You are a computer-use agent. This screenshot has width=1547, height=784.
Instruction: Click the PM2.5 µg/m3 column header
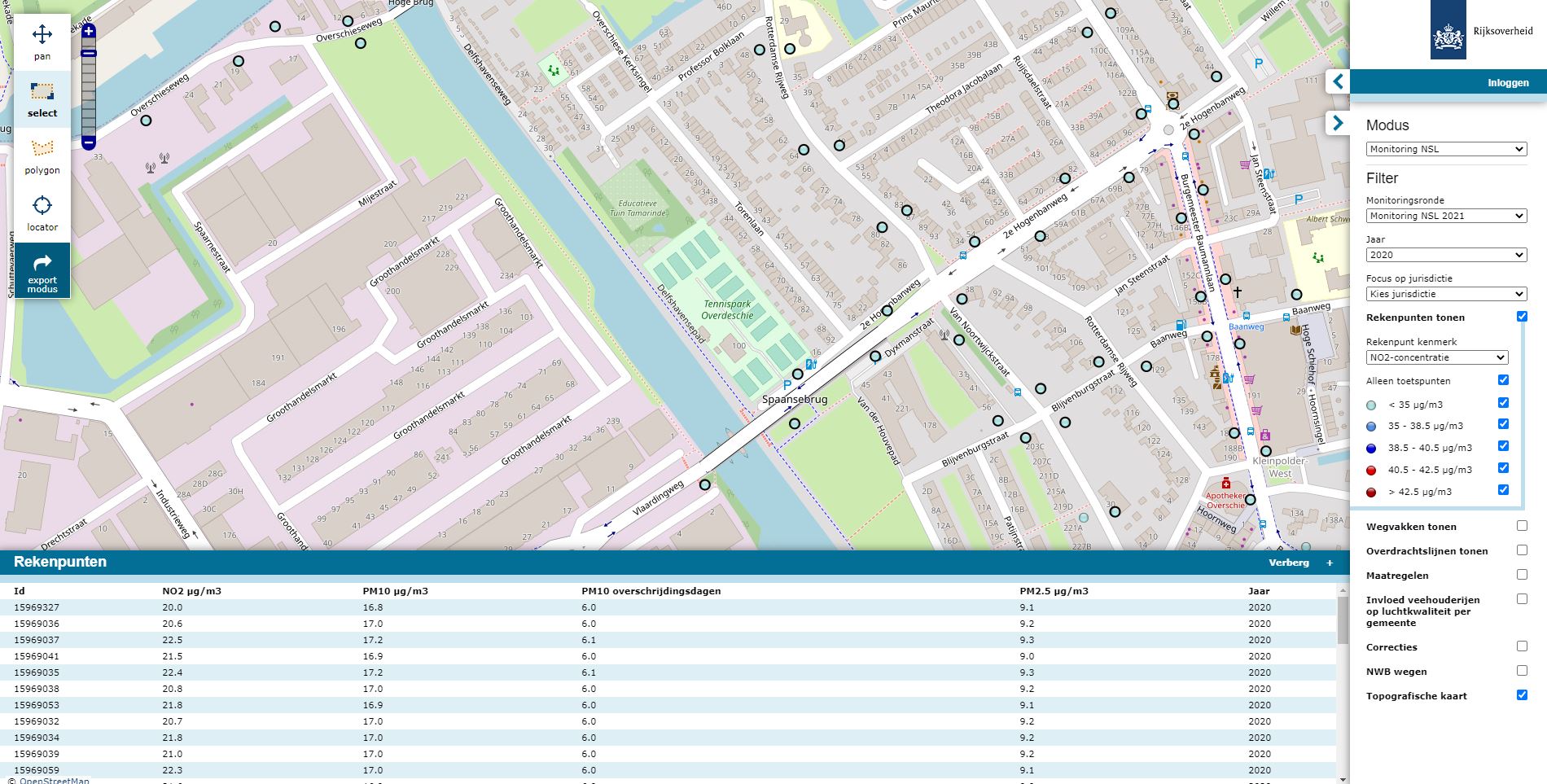pos(1054,591)
